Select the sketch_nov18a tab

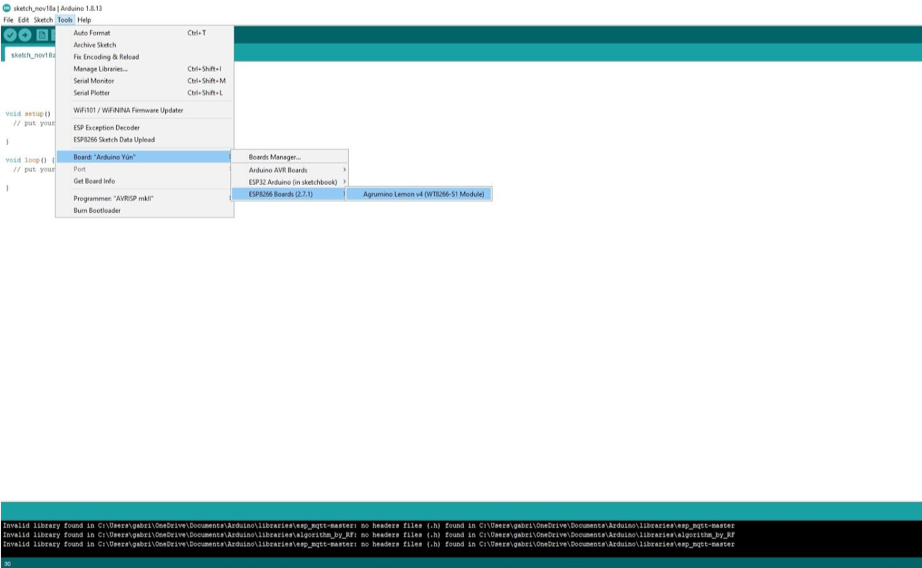tap(31, 55)
